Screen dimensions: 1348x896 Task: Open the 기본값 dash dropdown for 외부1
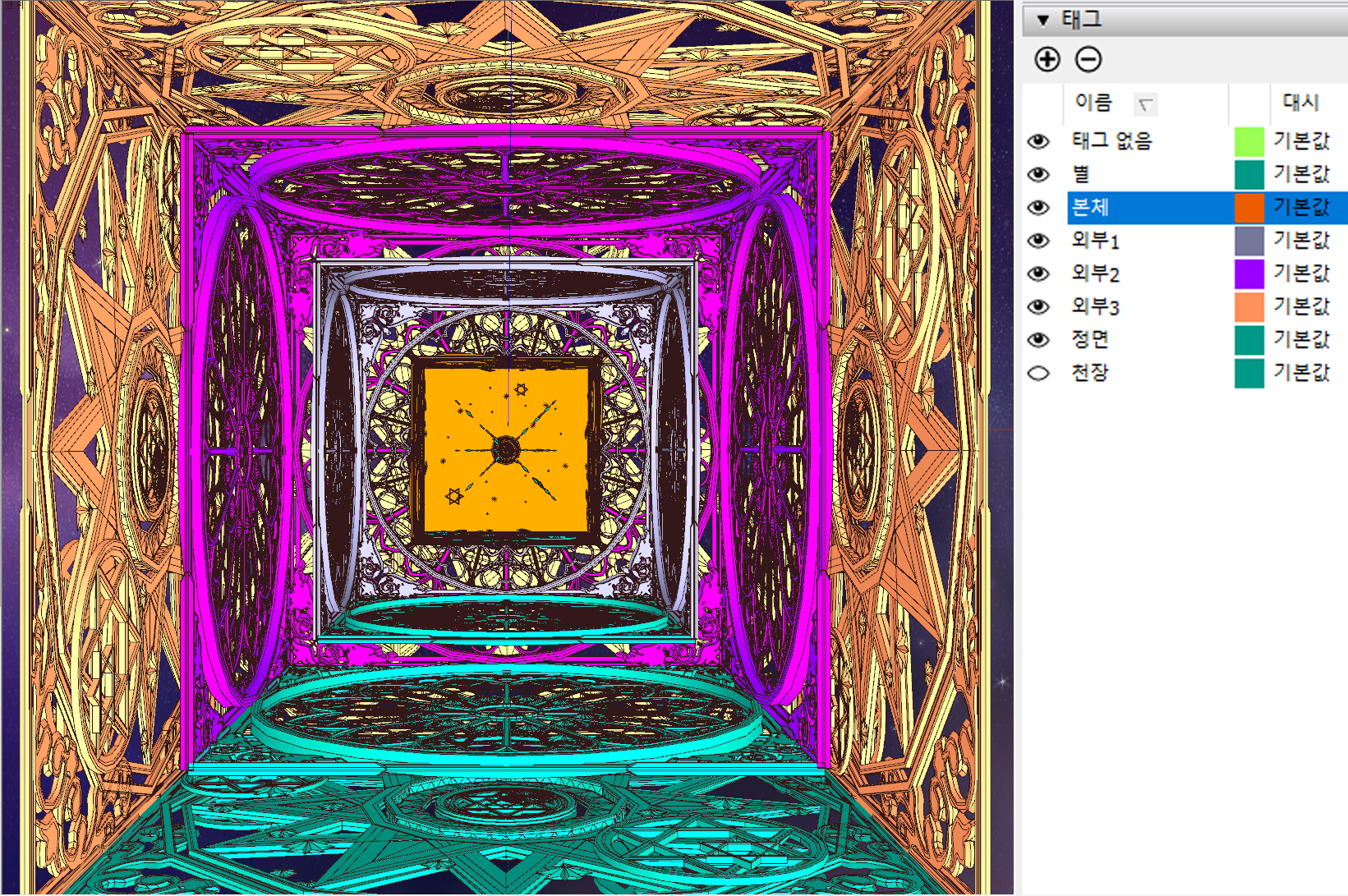click(1301, 241)
